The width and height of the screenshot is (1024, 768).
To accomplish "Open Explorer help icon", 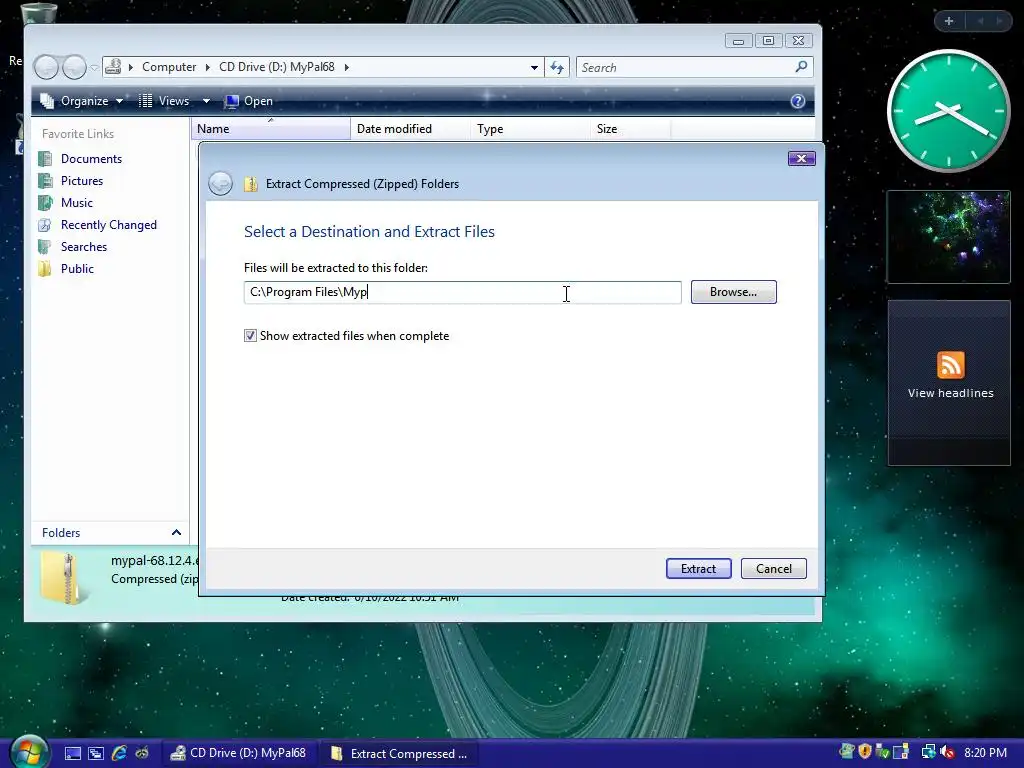I will point(797,101).
